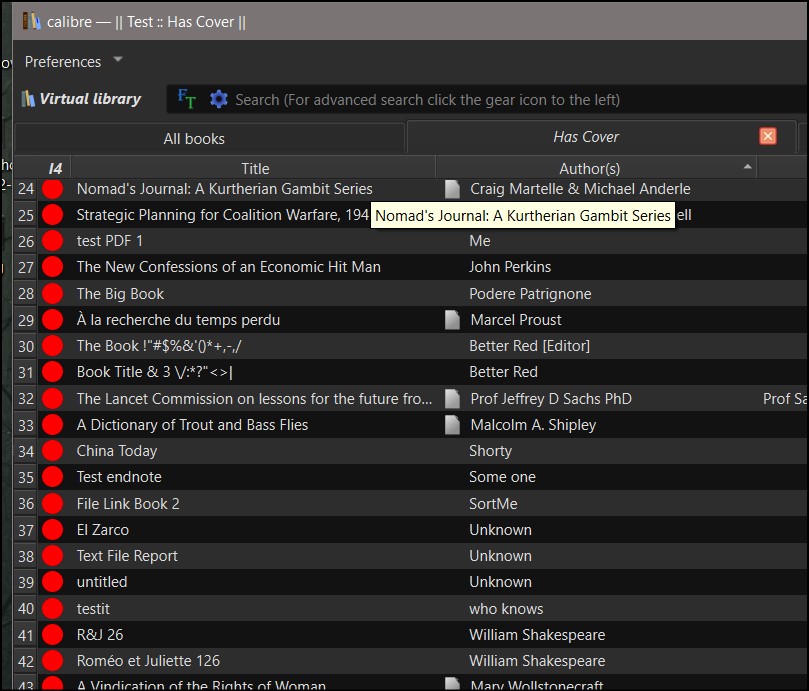The height and width of the screenshot is (691, 809).
Task: Select 'Roméo et Juliette 126' title
Action: click(148, 661)
